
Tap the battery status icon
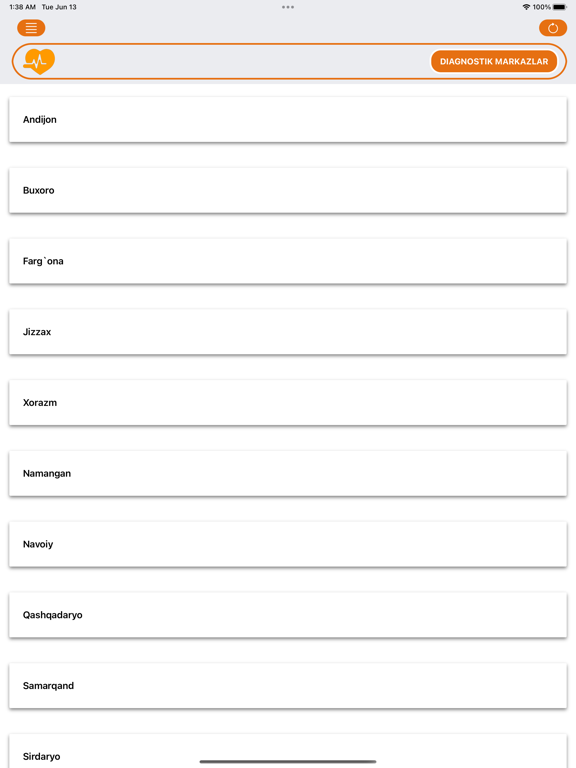[x=560, y=7]
